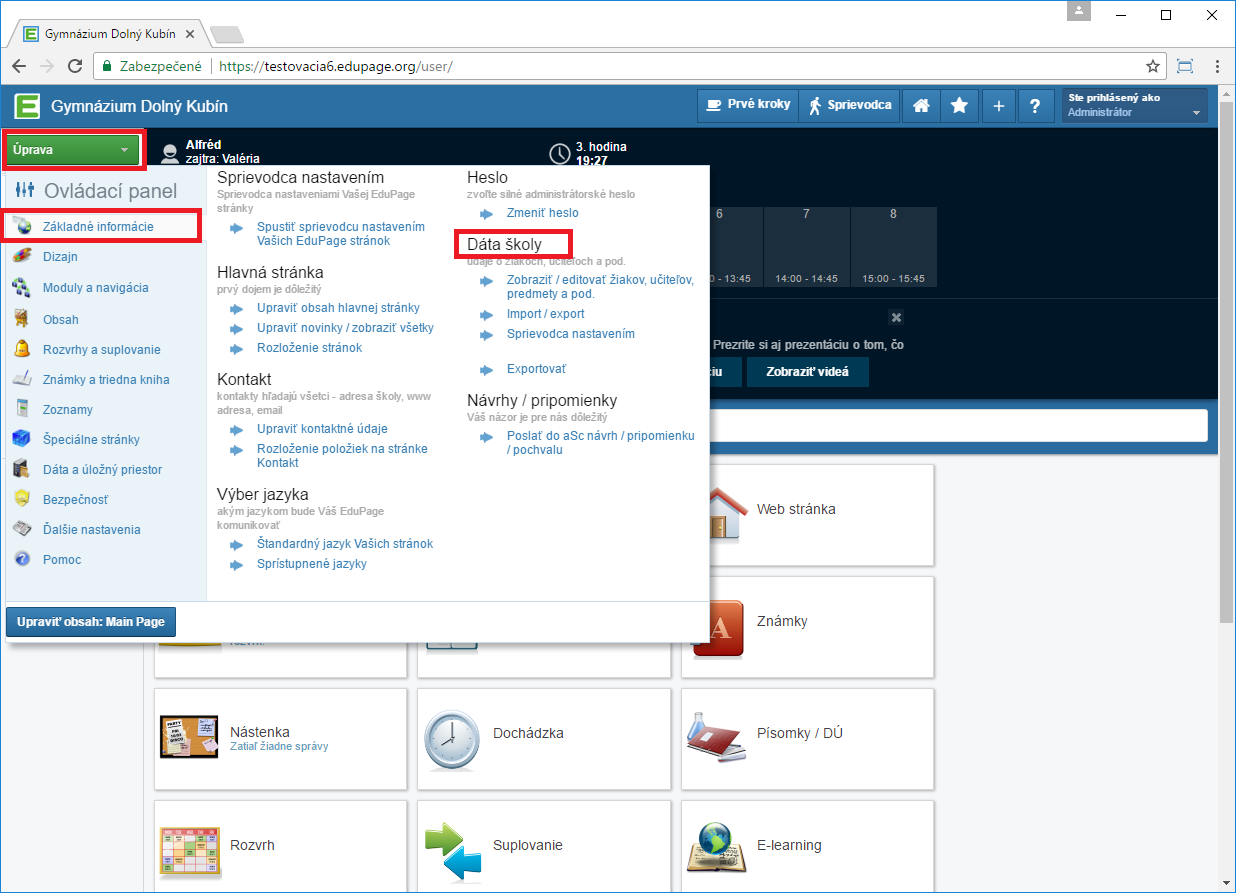Image resolution: width=1236 pixels, height=893 pixels.
Task: Click the Známky a triedna kniha icon
Action: [x=22, y=380]
